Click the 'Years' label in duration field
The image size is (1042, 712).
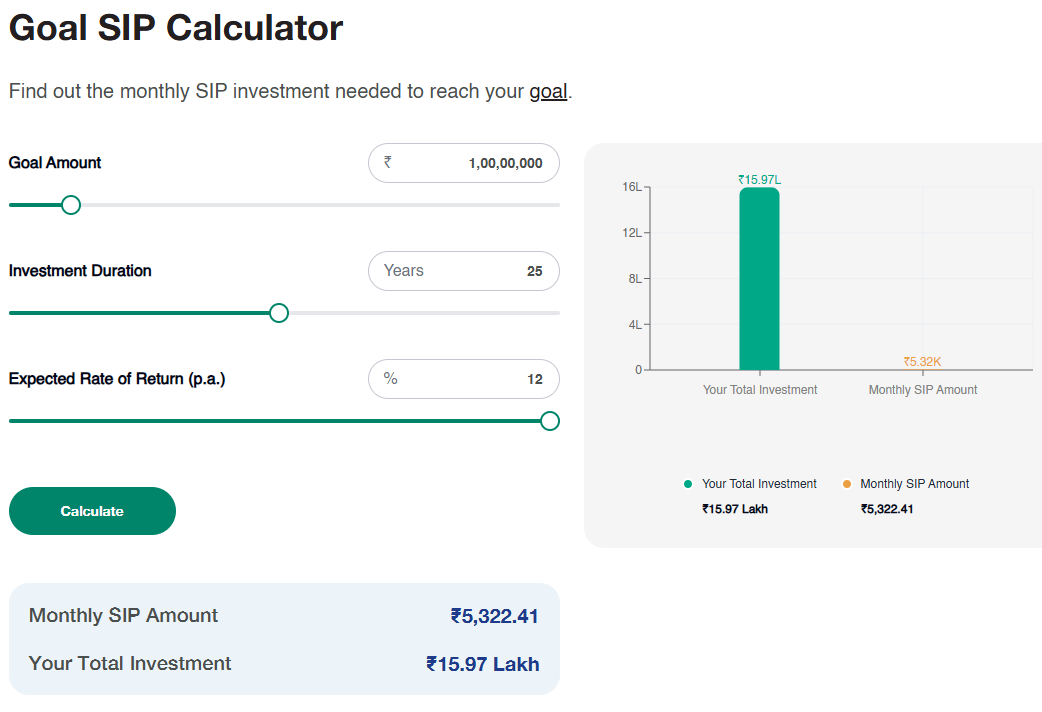(x=404, y=271)
